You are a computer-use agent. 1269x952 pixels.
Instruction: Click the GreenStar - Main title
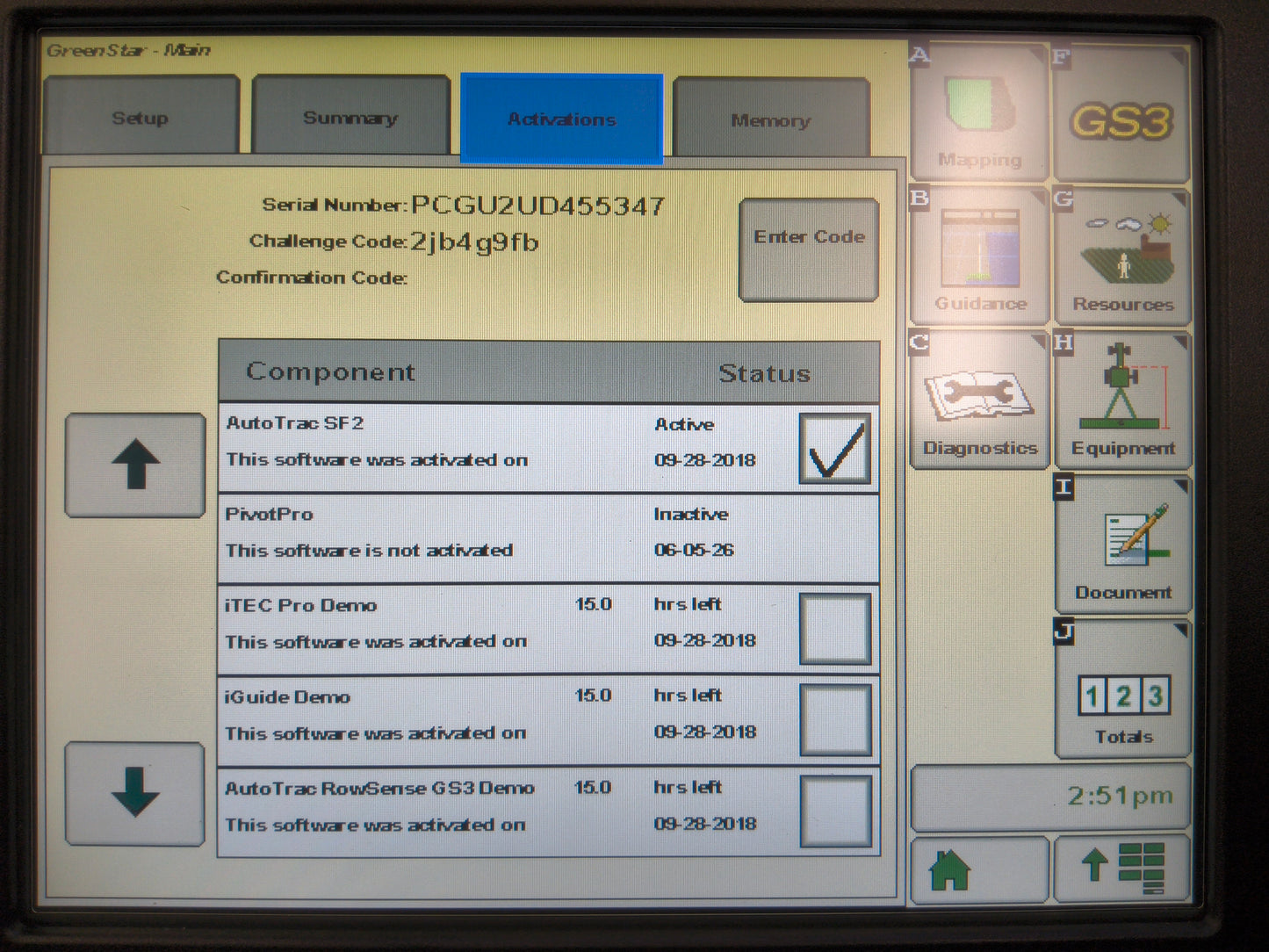pos(128,50)
